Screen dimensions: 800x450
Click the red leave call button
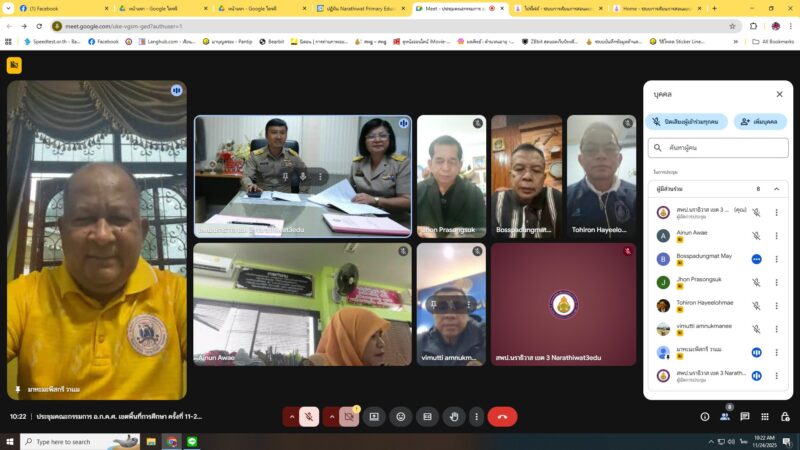pyautogui.click(x=502, y=416)
